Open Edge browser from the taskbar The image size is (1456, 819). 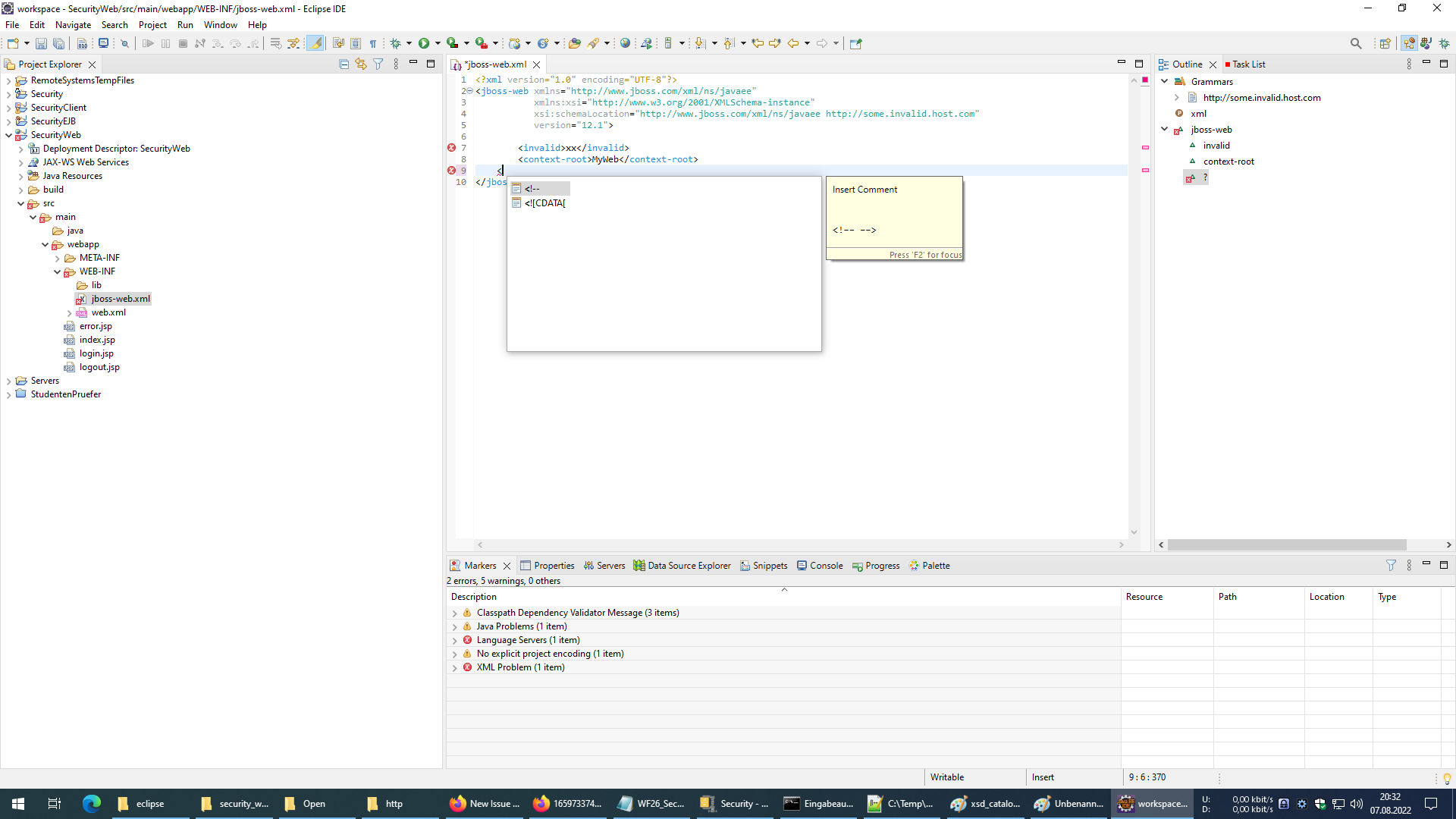tap(91, 804)
